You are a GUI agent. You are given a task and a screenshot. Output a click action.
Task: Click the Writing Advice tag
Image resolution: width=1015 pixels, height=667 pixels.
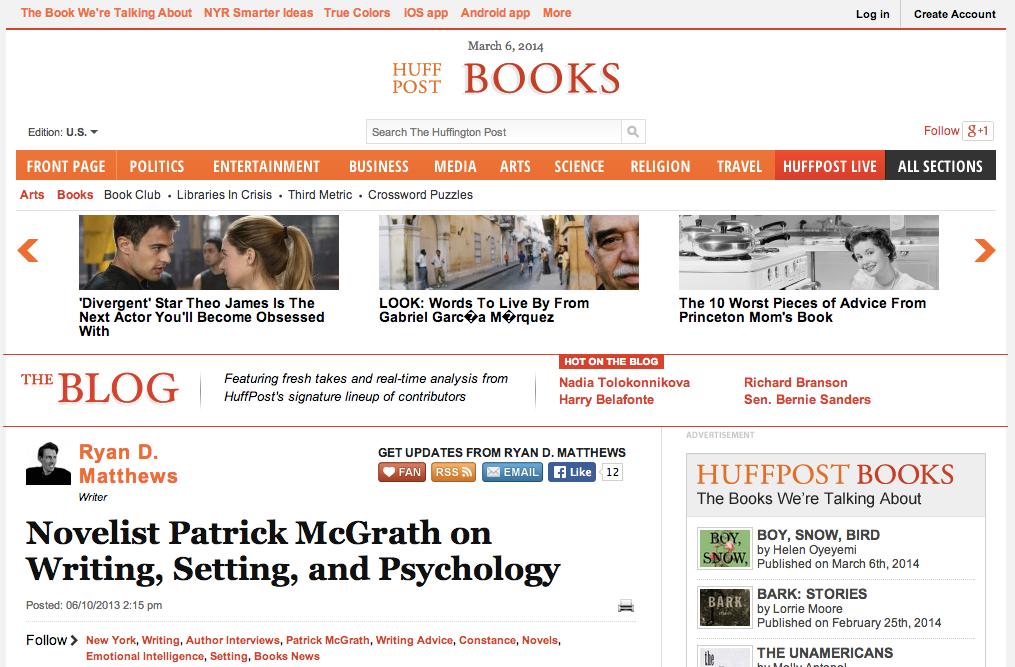click(414, 640)
